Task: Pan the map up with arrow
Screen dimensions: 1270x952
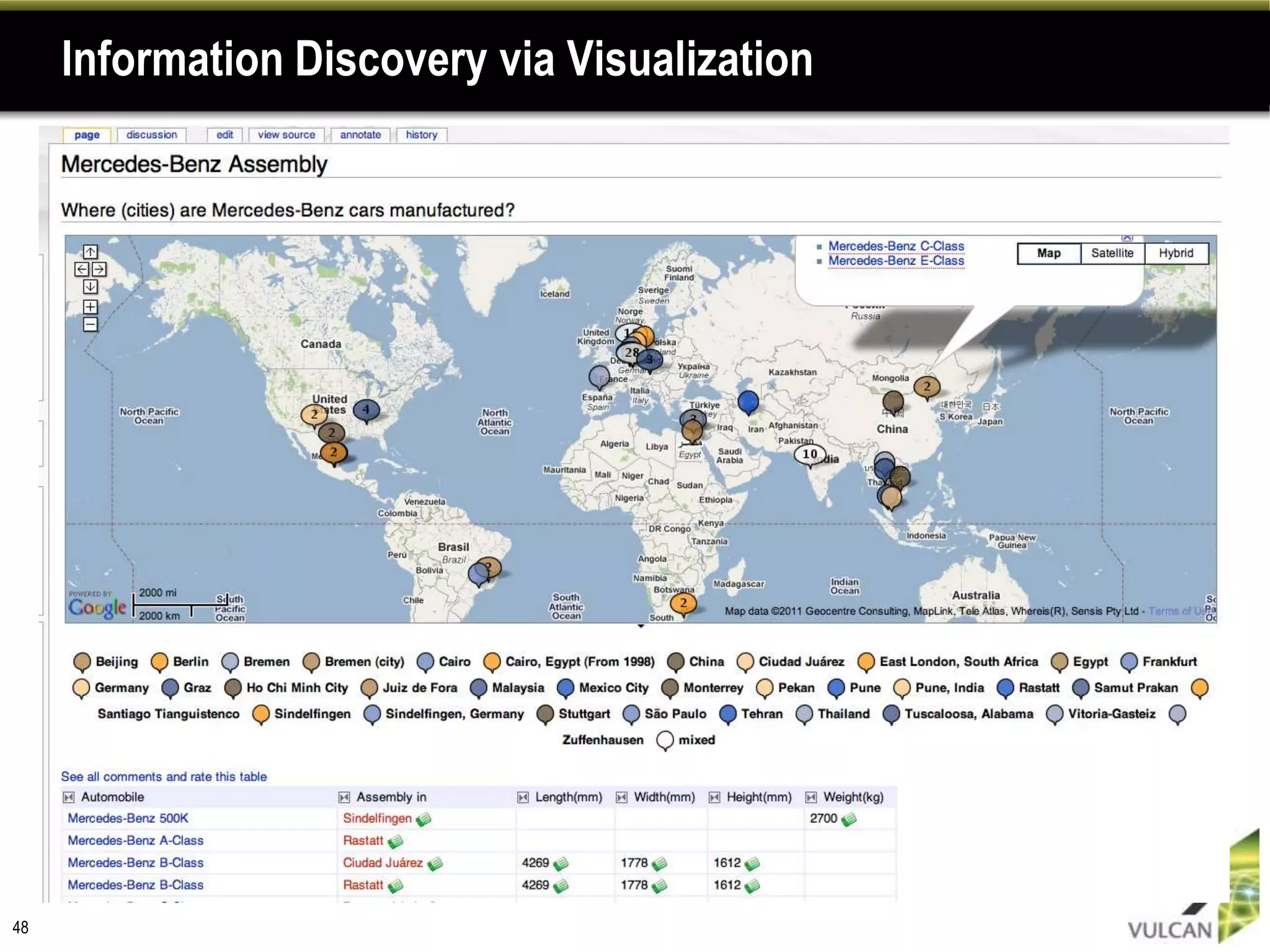Action: pyautogui.click(x=91, y=252)
